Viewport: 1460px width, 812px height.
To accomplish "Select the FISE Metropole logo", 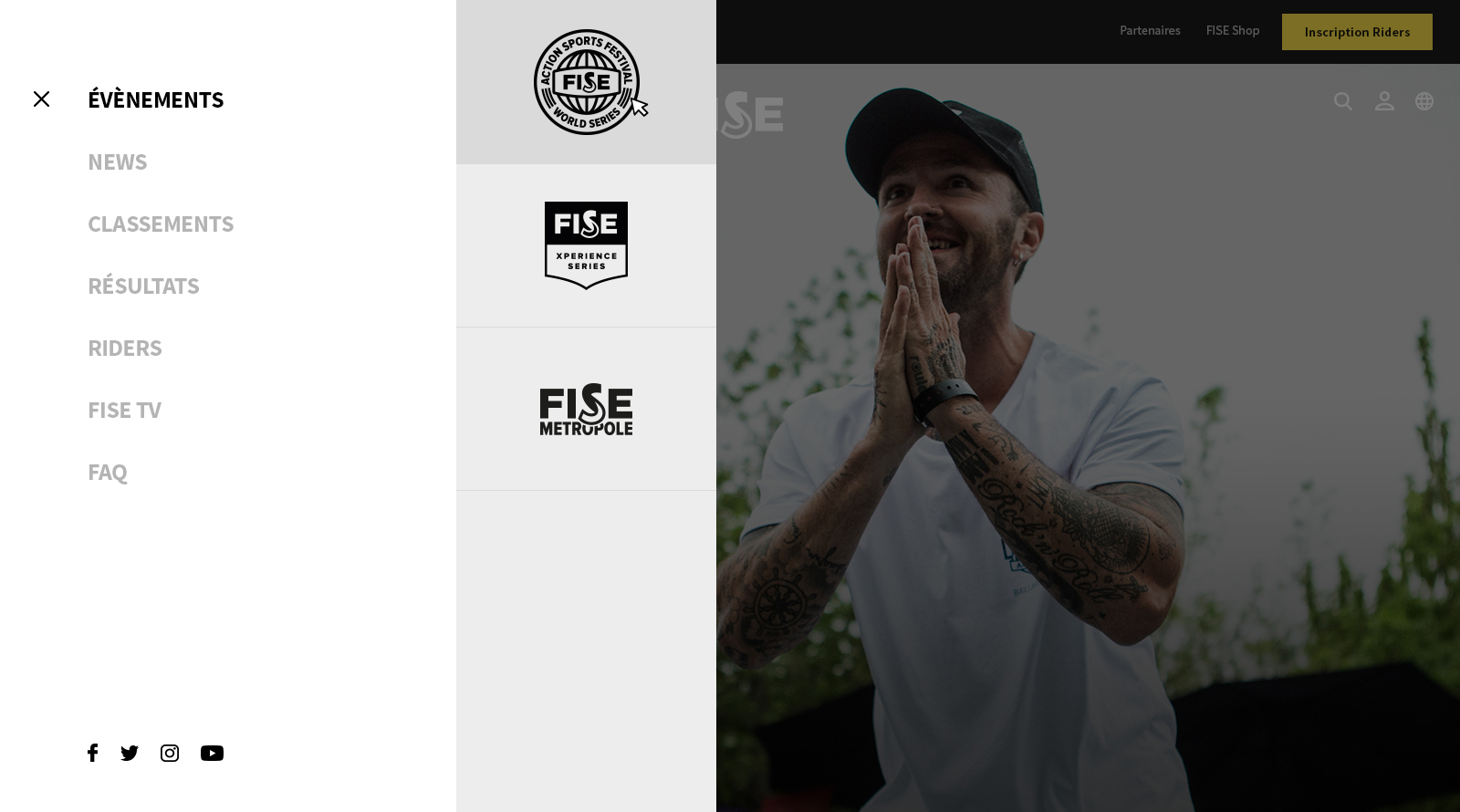I will click(586, 409).
